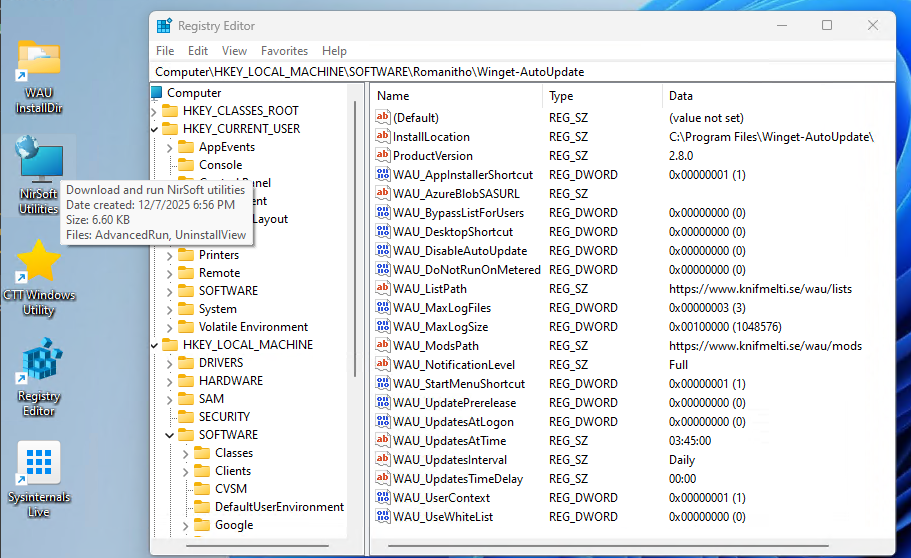Expand the DRIVERS key chevron
Screen dimensions: 911x558
coord(170,363)
